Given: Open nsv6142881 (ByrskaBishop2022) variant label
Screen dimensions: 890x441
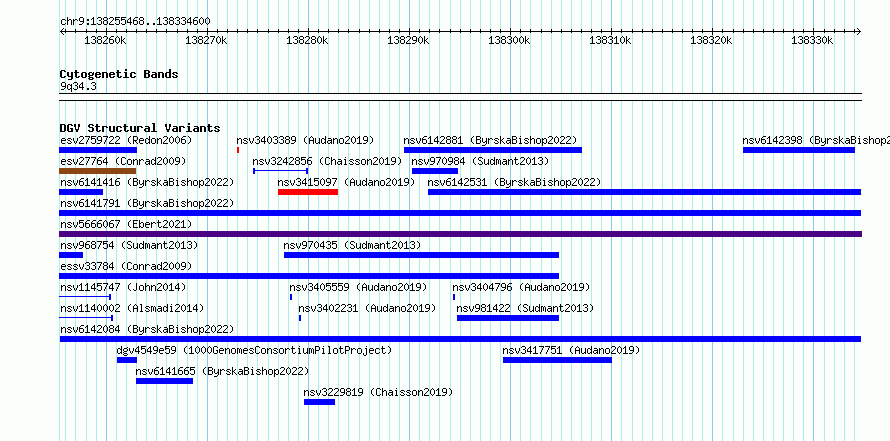Looking at the screenshot, I should click(x=490, y=140).
